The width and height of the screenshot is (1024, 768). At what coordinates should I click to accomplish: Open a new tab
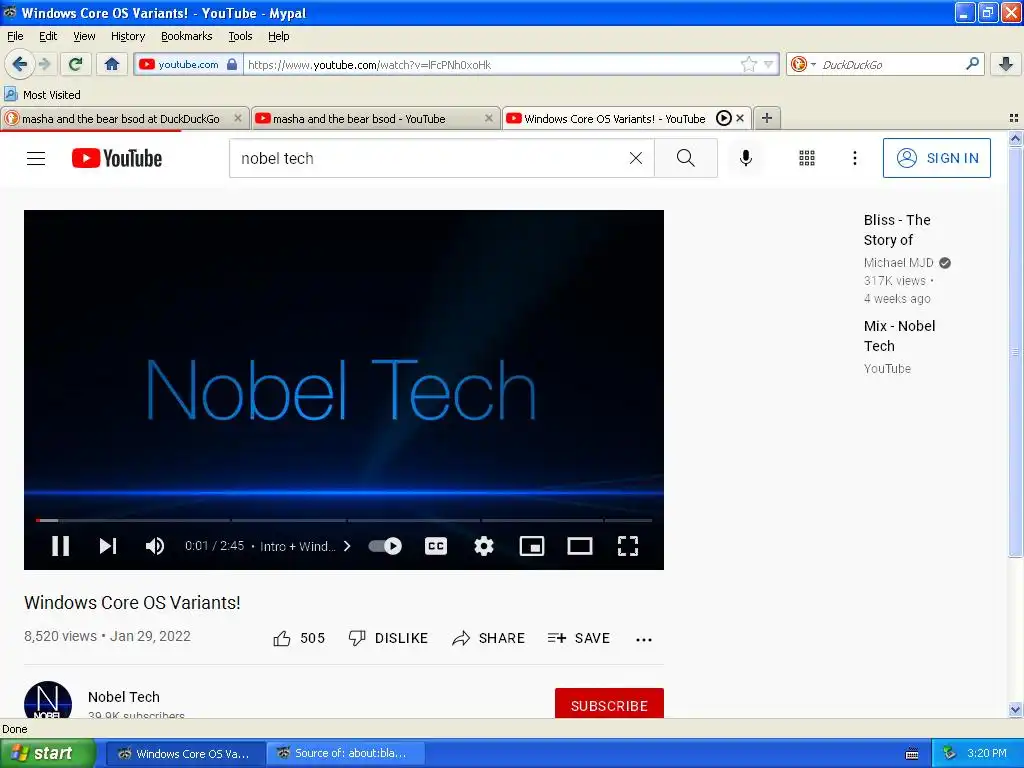pyautogui.click(x=767, y=118)
